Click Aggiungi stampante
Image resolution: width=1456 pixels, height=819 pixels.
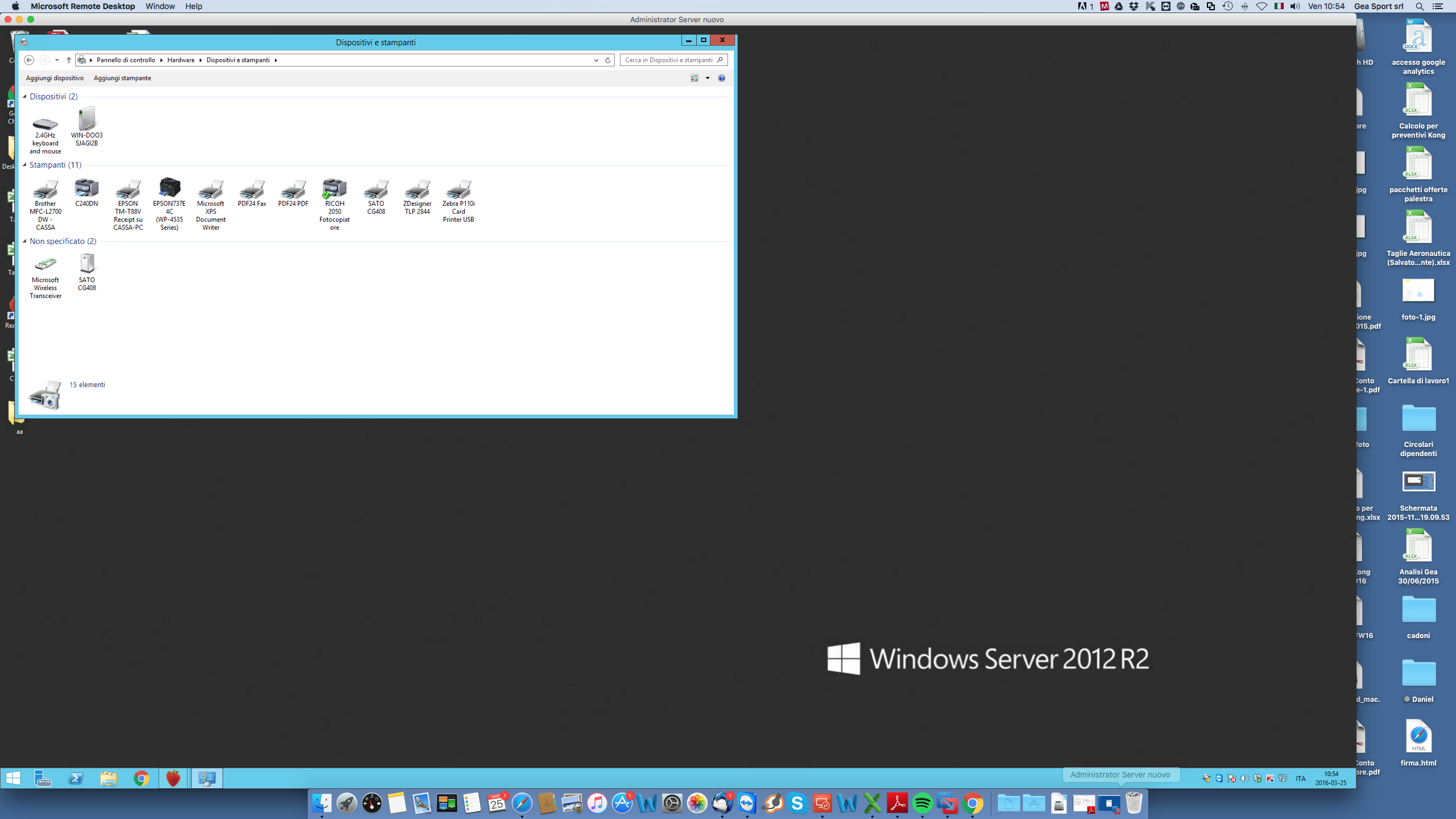pos(122,78)
